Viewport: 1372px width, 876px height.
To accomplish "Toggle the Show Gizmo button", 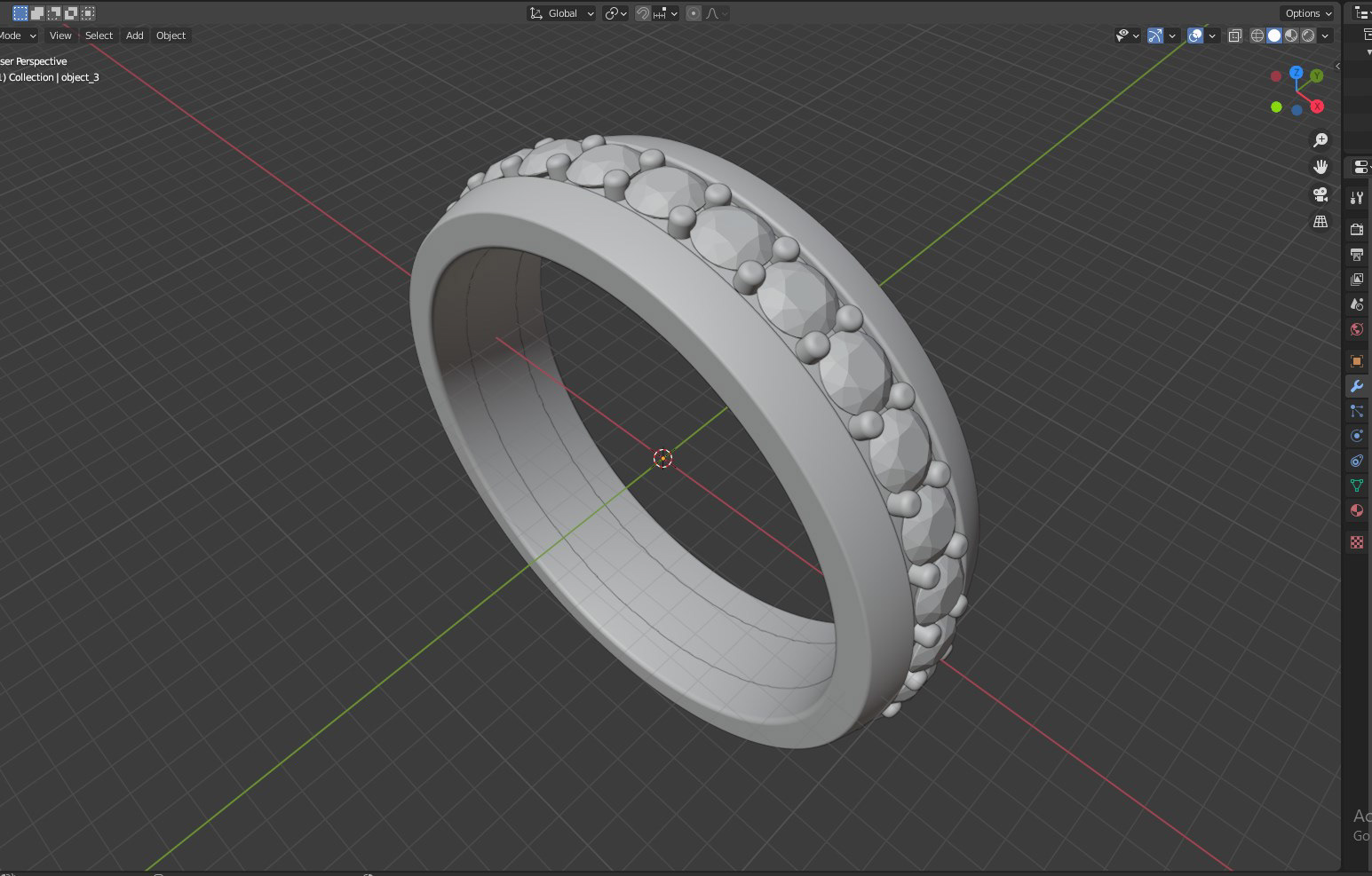I will [1155, 36].
